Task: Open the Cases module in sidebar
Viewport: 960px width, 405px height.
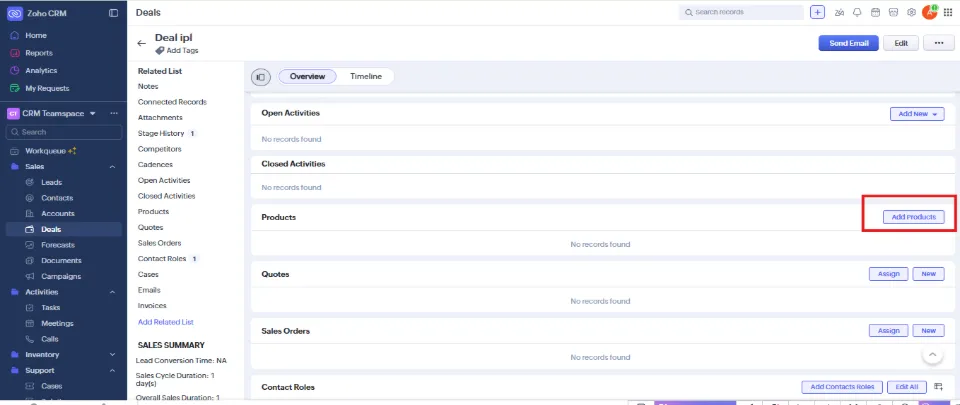Action: coord(51,386)
